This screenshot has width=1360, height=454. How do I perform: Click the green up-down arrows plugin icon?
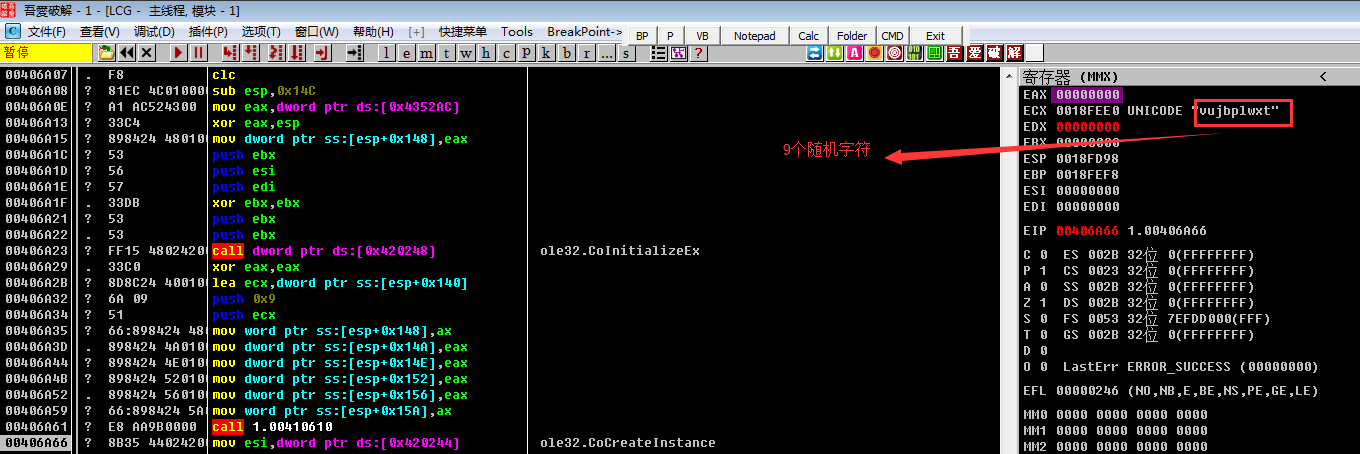click(834, 53)
